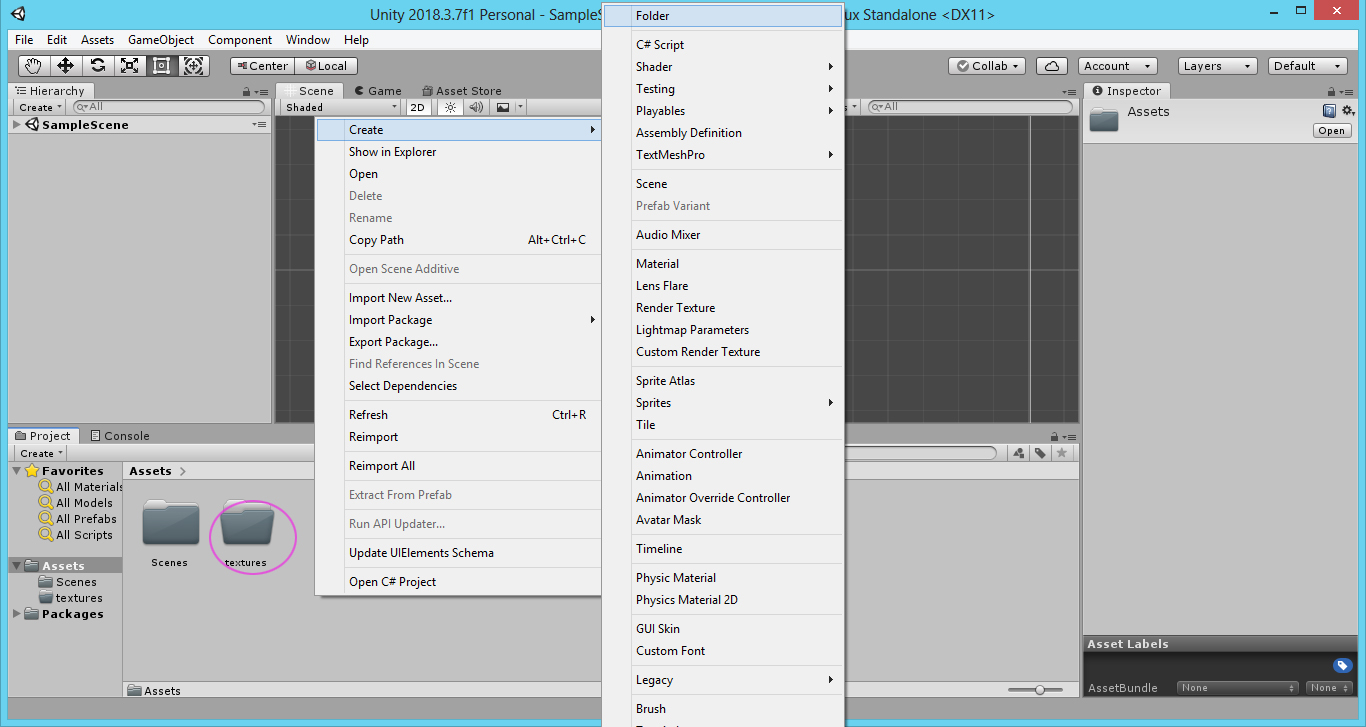
Task: Lock the Project panel
Action: 1054,437
